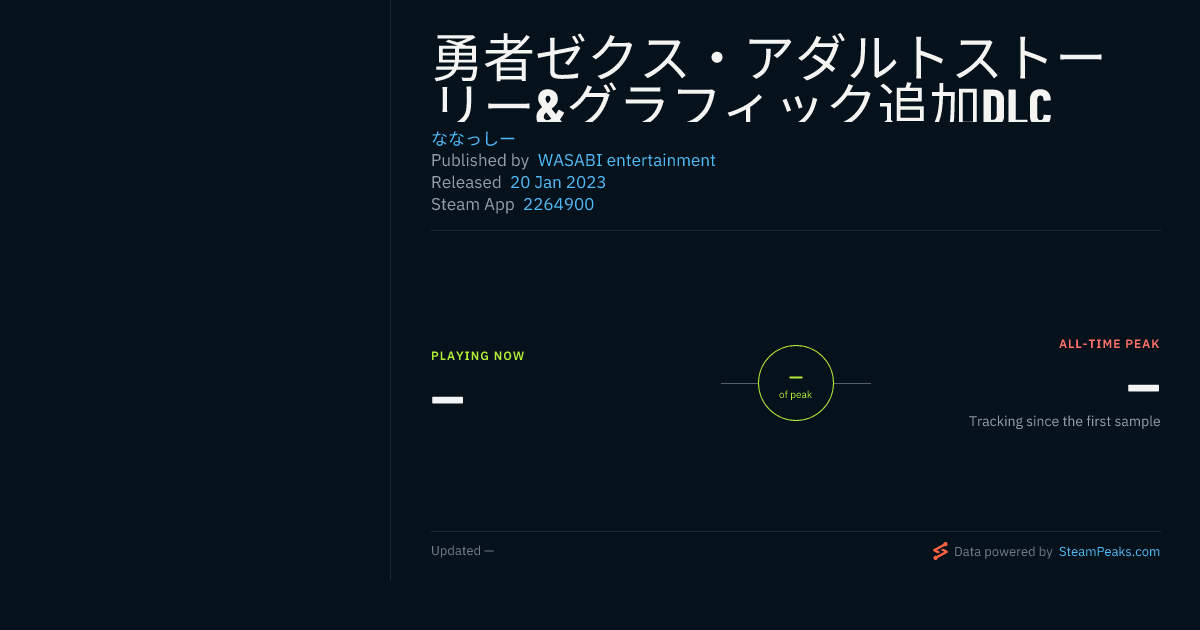Open the WASABI entertainment publisher link

pyautogui.click(x=627, y=160)
